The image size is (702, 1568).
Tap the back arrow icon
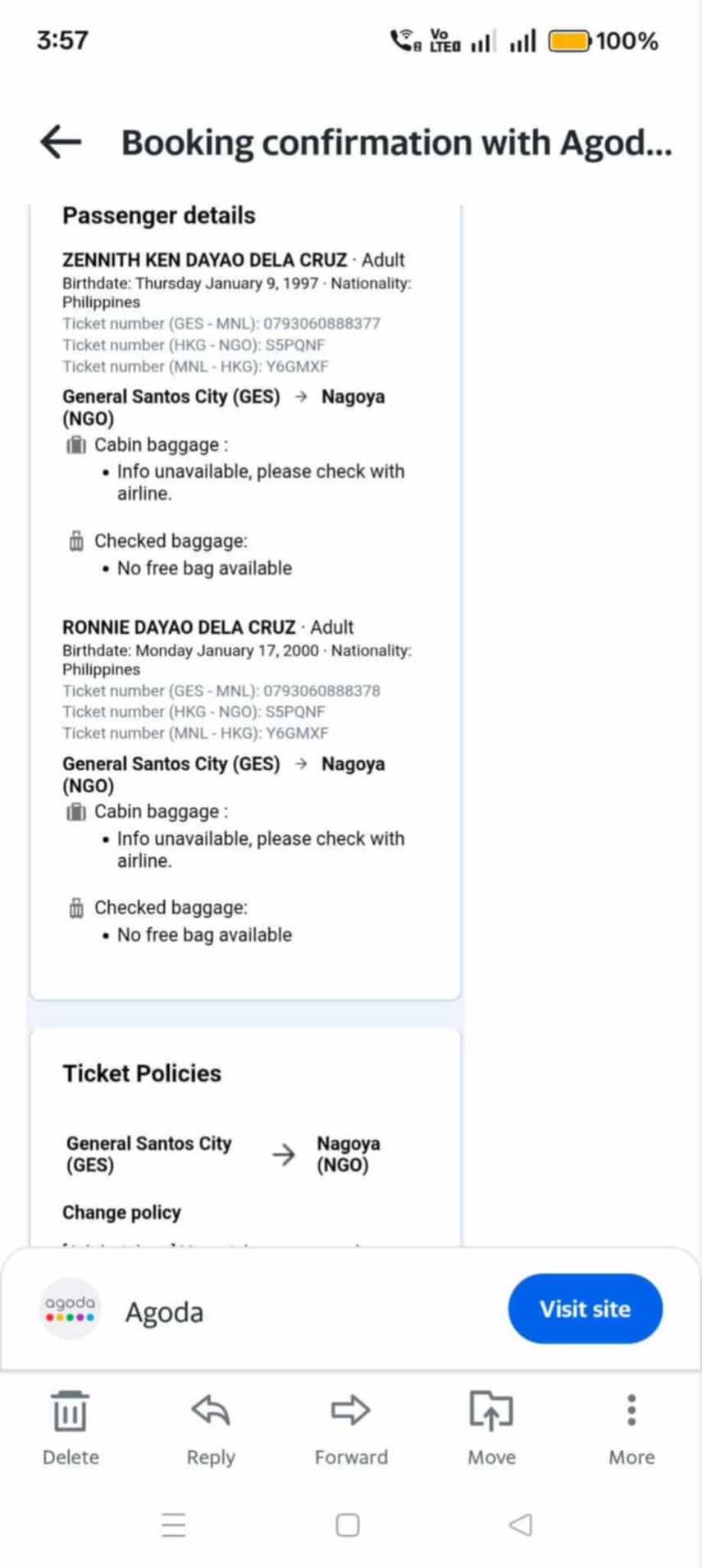pos(61,142)
